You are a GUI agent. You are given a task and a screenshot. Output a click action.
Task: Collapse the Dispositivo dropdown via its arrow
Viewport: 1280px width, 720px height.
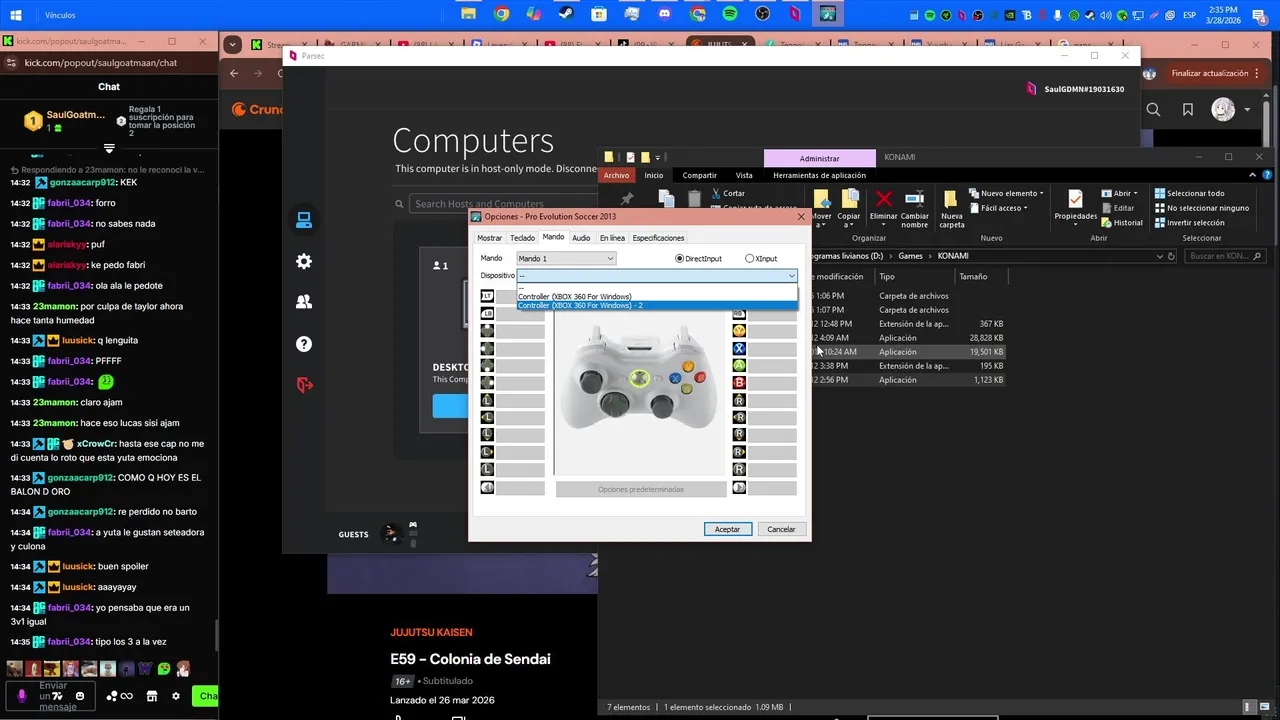tap(792, 276)
